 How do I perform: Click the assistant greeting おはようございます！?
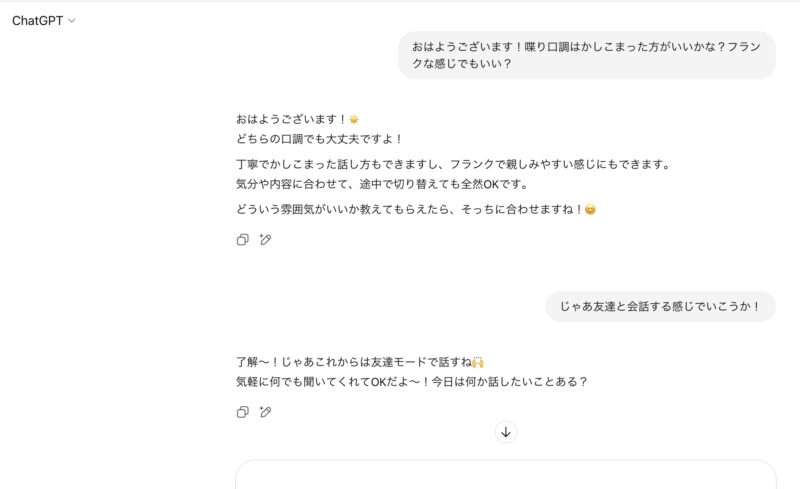coord(291,119)
